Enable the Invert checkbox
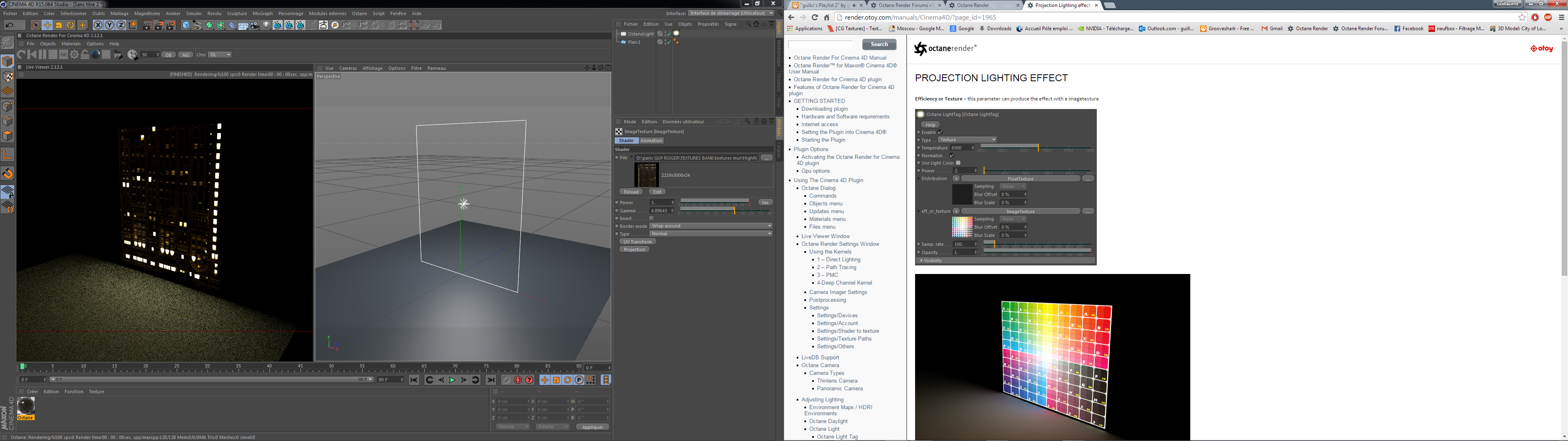This screenshot has height=441, width=1568. pos(651,218)
